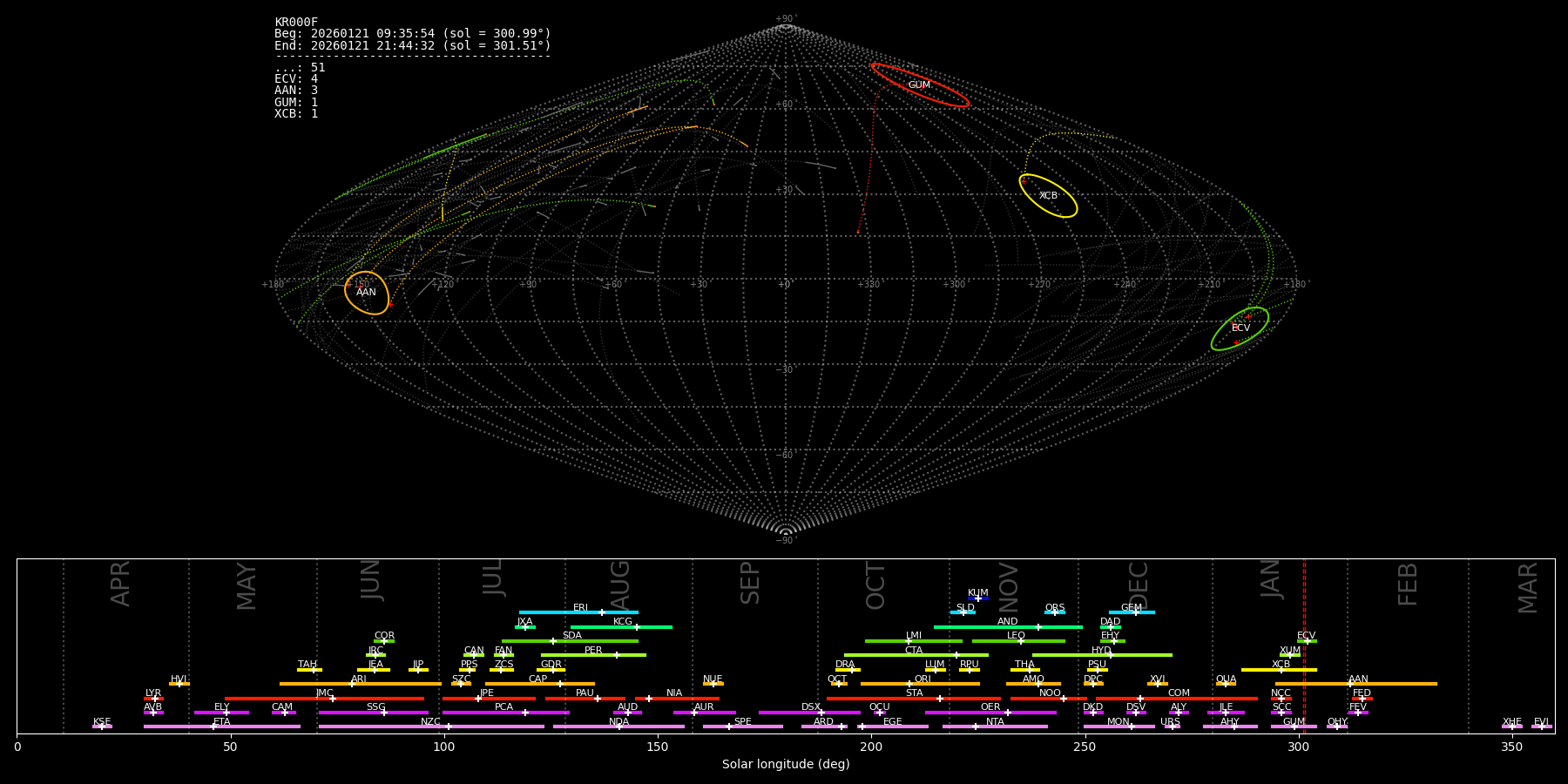Select the yellow XCB radiant ellipse
The image size is (1568, 784).
[x=1048, y=196]
